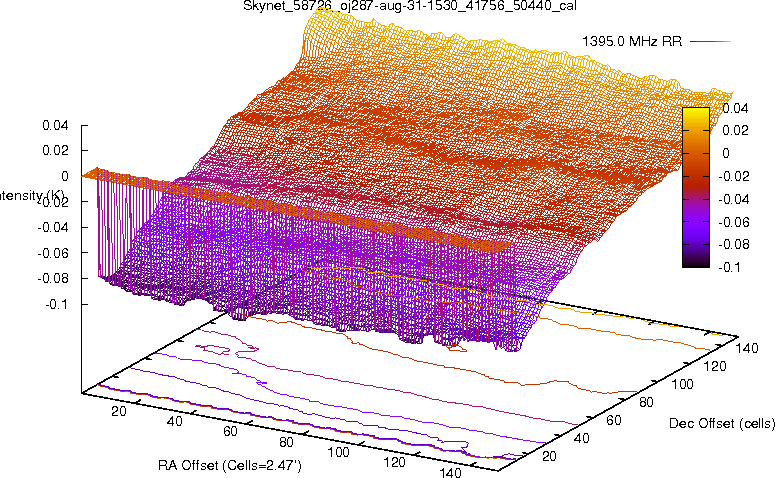Viewport: 775px width, 478px height.
Task: Select the 0.02 label on the color bar
Action: point(735,130)
